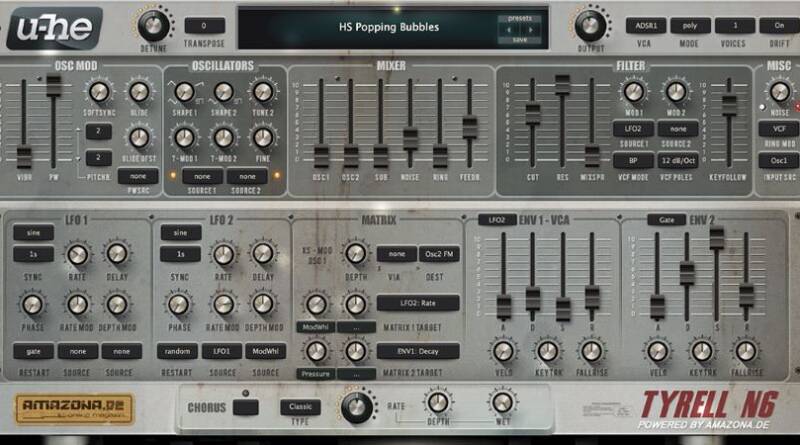Viewport: 800px width, 445px height.
Task: Click the Chorus Wet knob
Action: [x=502, y=403]
